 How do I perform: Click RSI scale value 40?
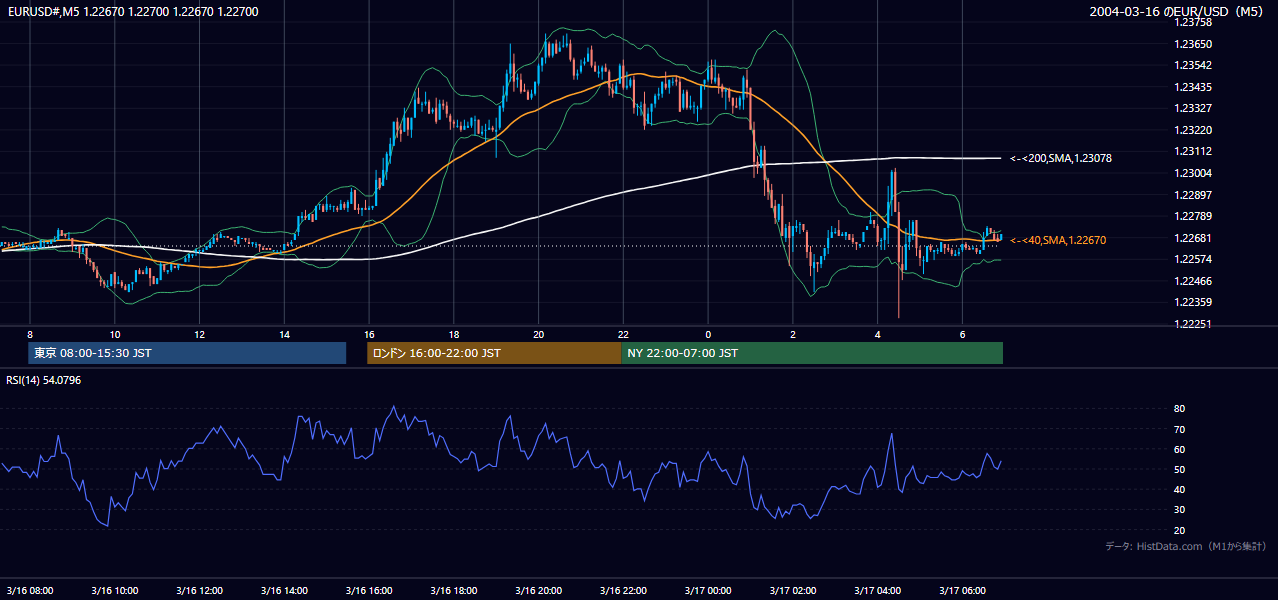(1180, 489)
